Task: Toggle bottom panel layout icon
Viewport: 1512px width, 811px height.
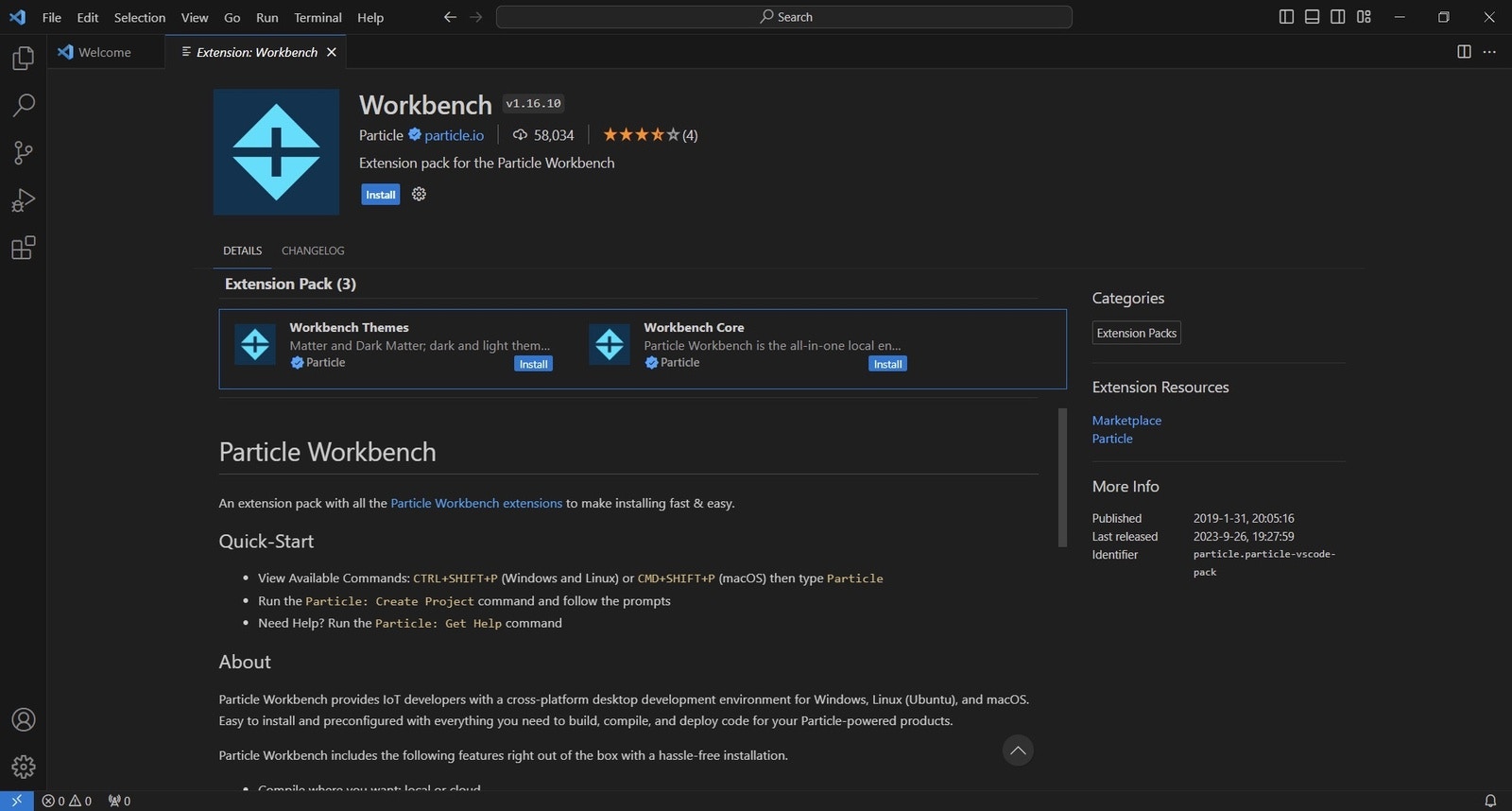Action: pos(1312,17)
